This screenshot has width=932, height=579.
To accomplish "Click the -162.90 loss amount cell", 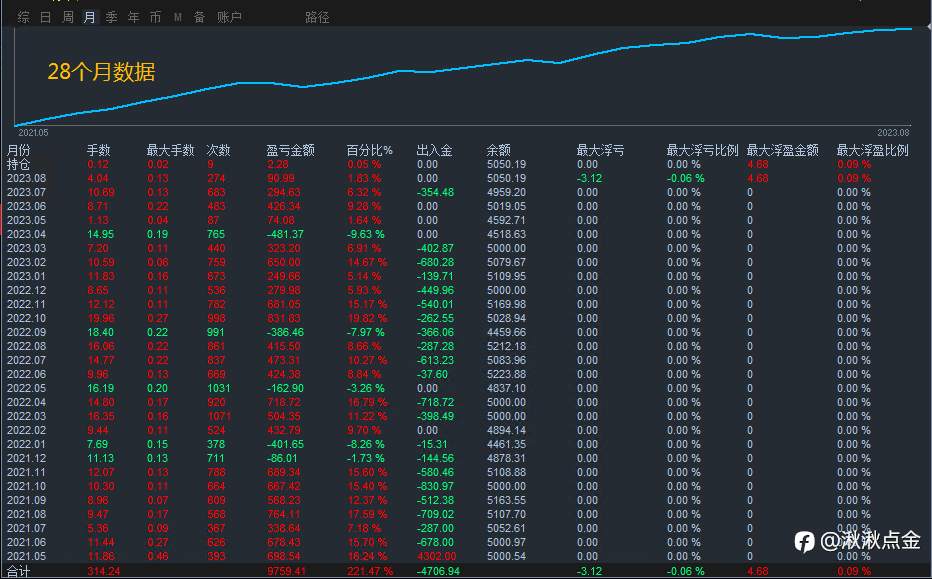I will click(x=285, y=388).
